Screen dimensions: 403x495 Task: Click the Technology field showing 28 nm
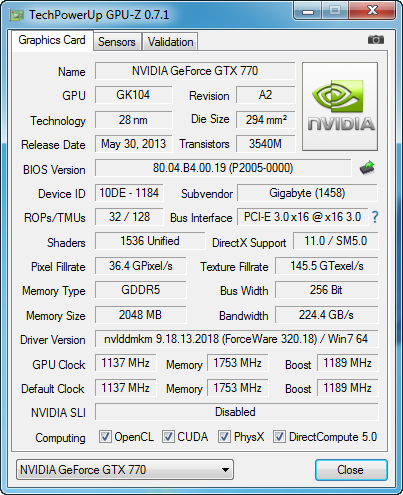(133, 120)
